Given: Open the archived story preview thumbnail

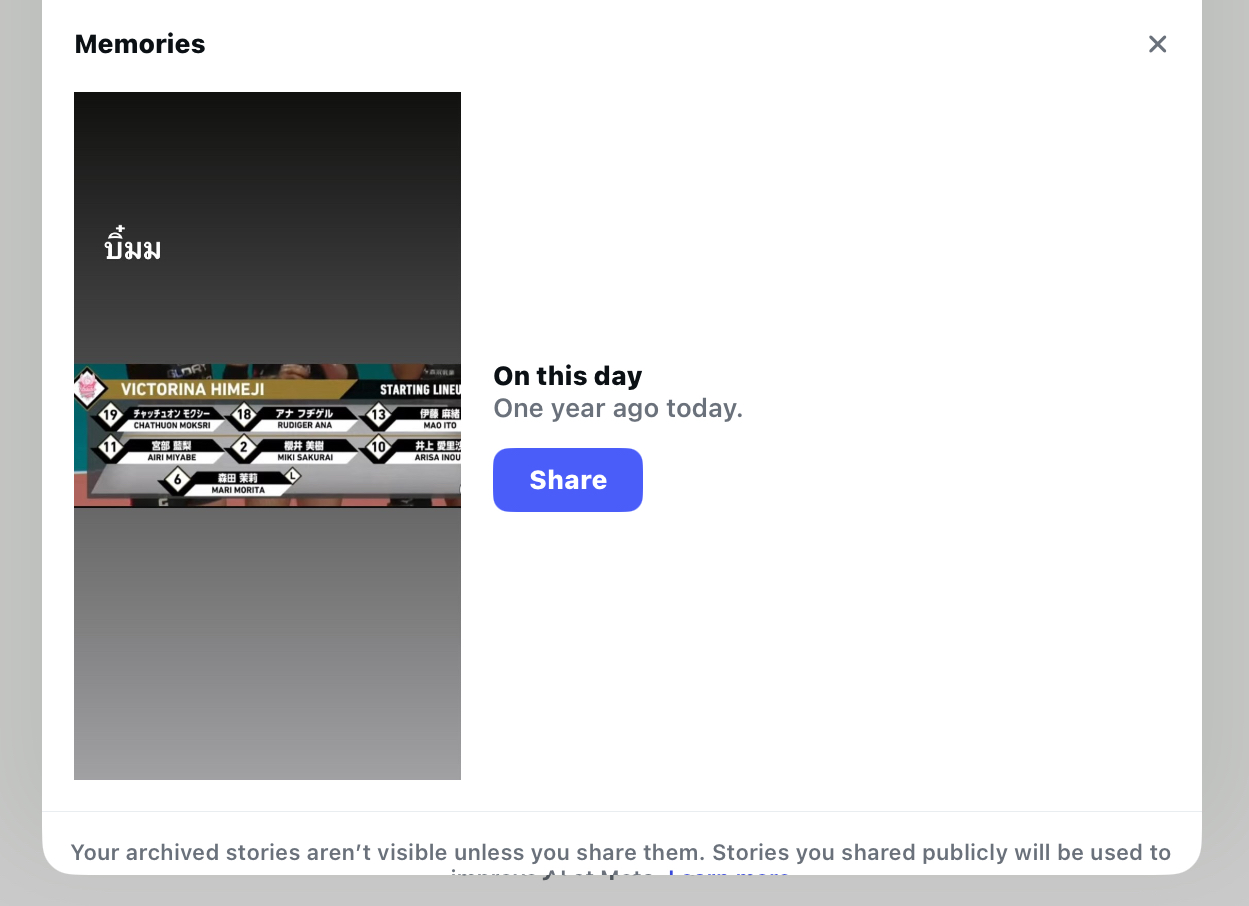Looking at the screenshot, I should [x=267, y=436].
